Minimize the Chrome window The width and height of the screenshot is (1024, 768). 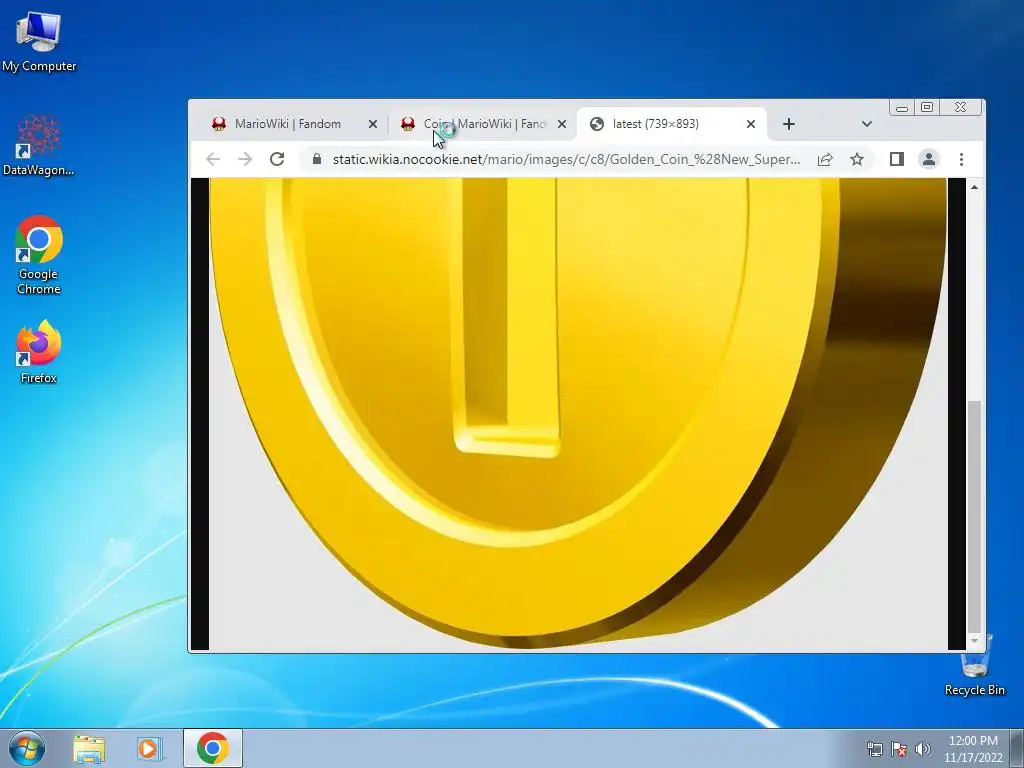902,108
